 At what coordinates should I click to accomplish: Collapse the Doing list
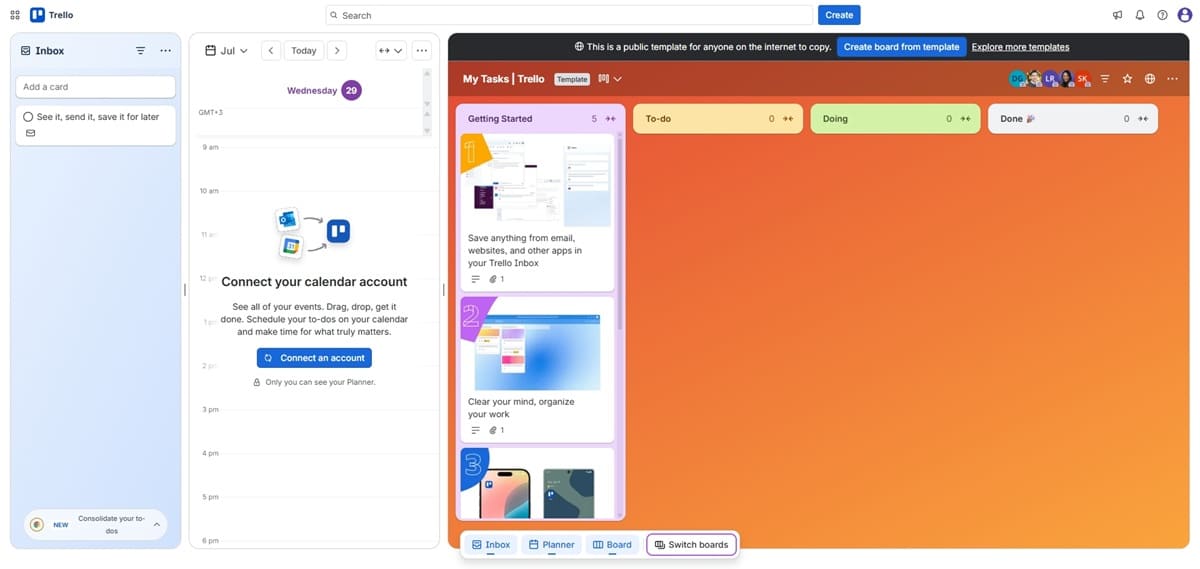click(966, 119)
